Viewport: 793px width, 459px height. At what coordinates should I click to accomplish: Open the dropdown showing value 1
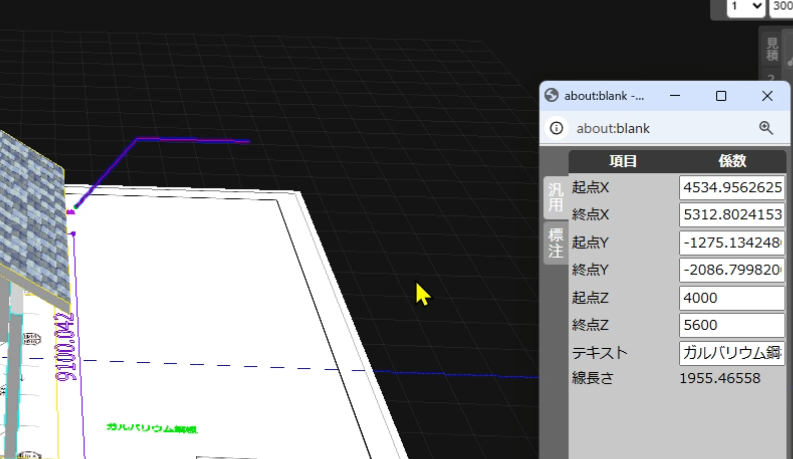(x=746, y=7)
